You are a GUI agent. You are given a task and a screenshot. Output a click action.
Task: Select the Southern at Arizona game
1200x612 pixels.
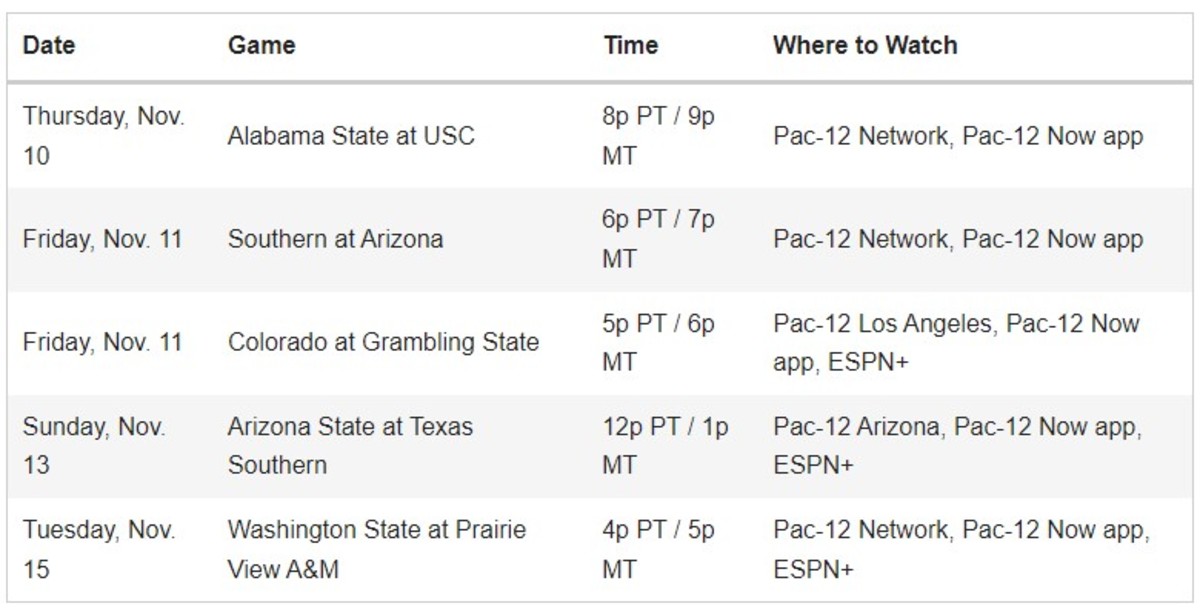click(335, 239)
